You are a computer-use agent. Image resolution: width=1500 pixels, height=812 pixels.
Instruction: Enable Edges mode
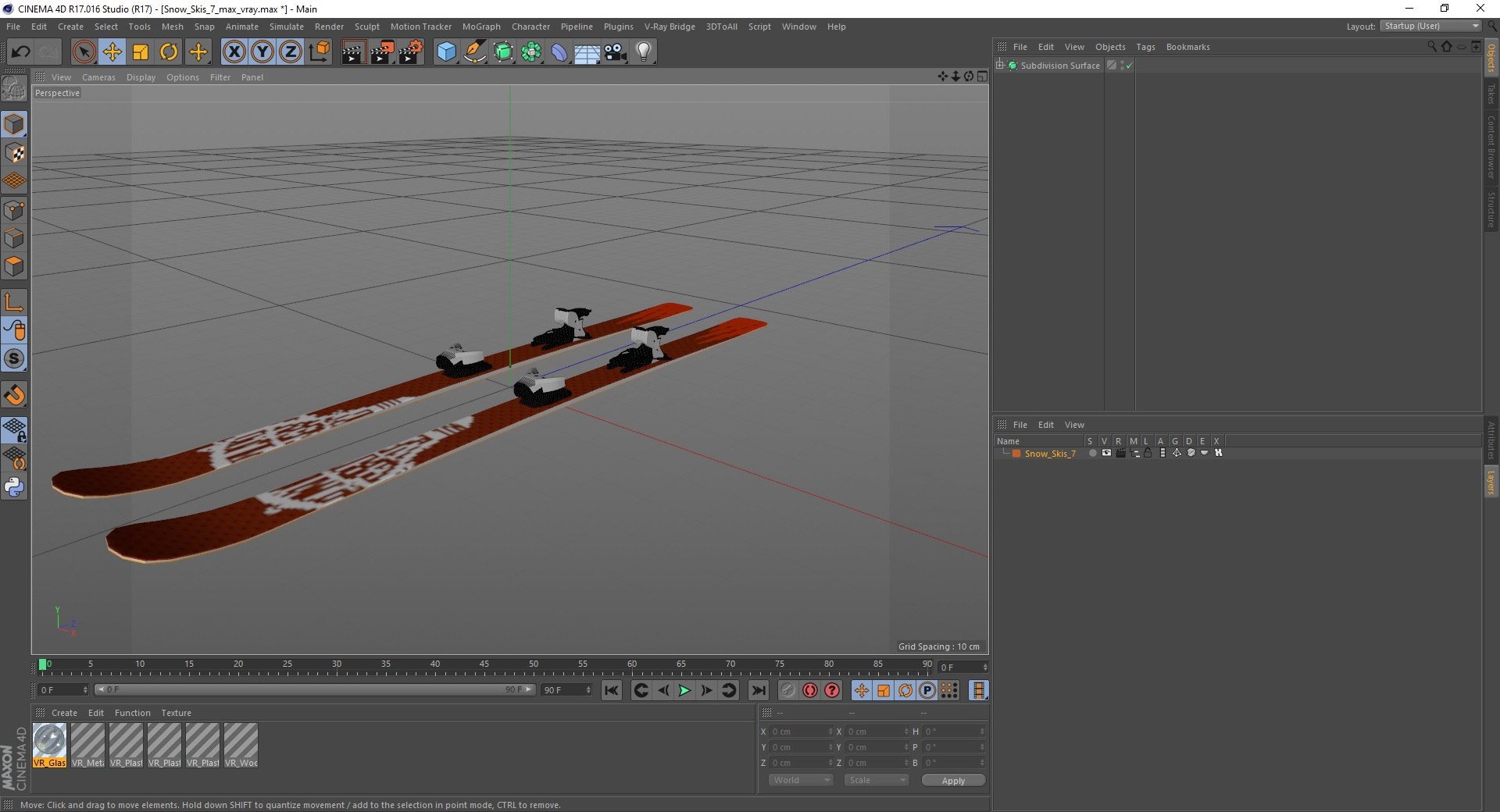14,238
